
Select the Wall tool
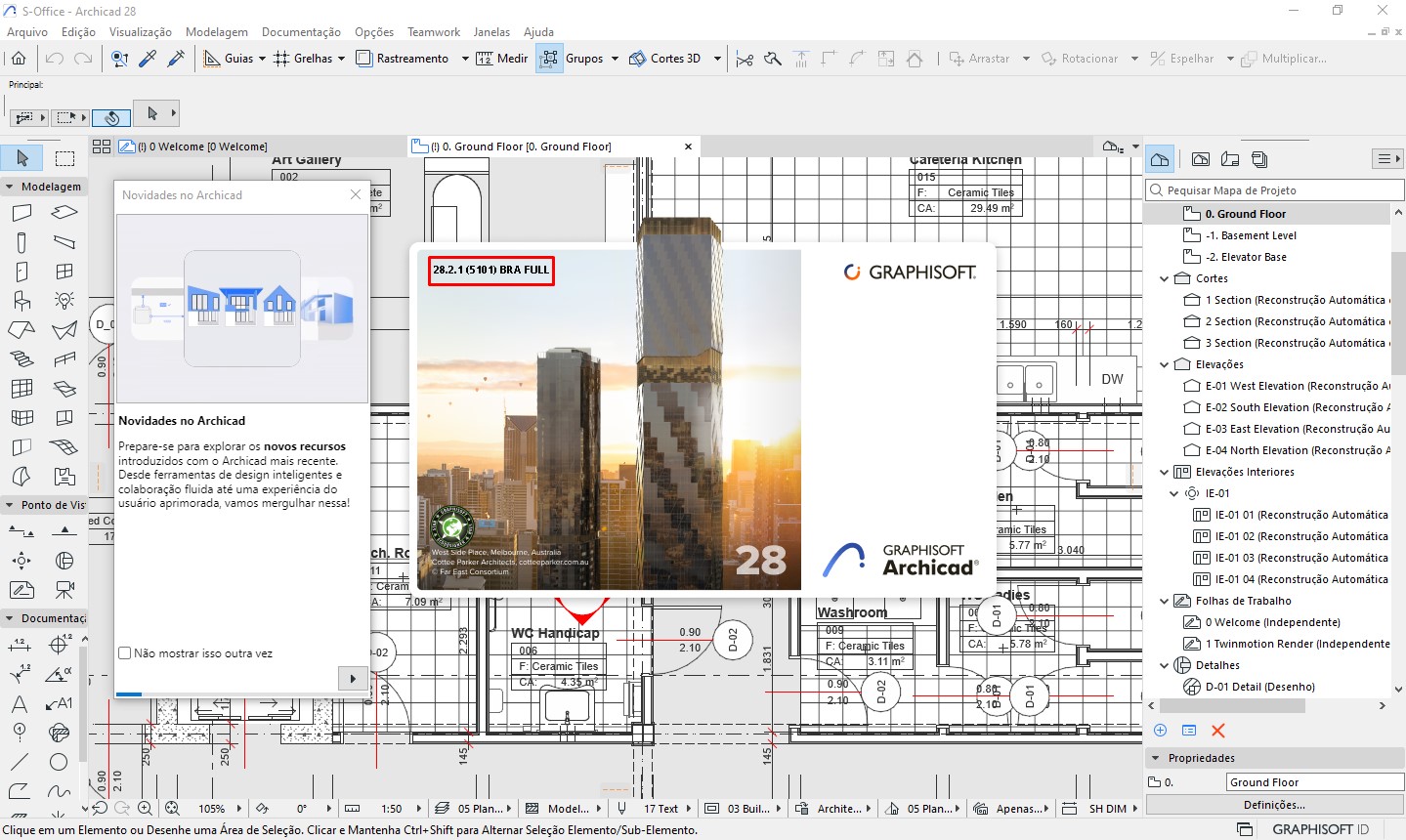(21, 212)
